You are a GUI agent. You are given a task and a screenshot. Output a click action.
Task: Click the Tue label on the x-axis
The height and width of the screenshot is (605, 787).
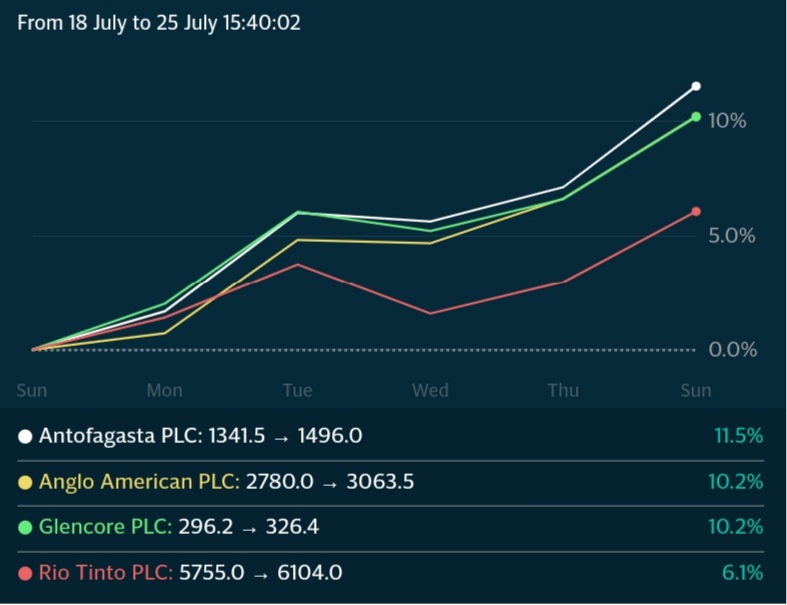tap(297, 390)
